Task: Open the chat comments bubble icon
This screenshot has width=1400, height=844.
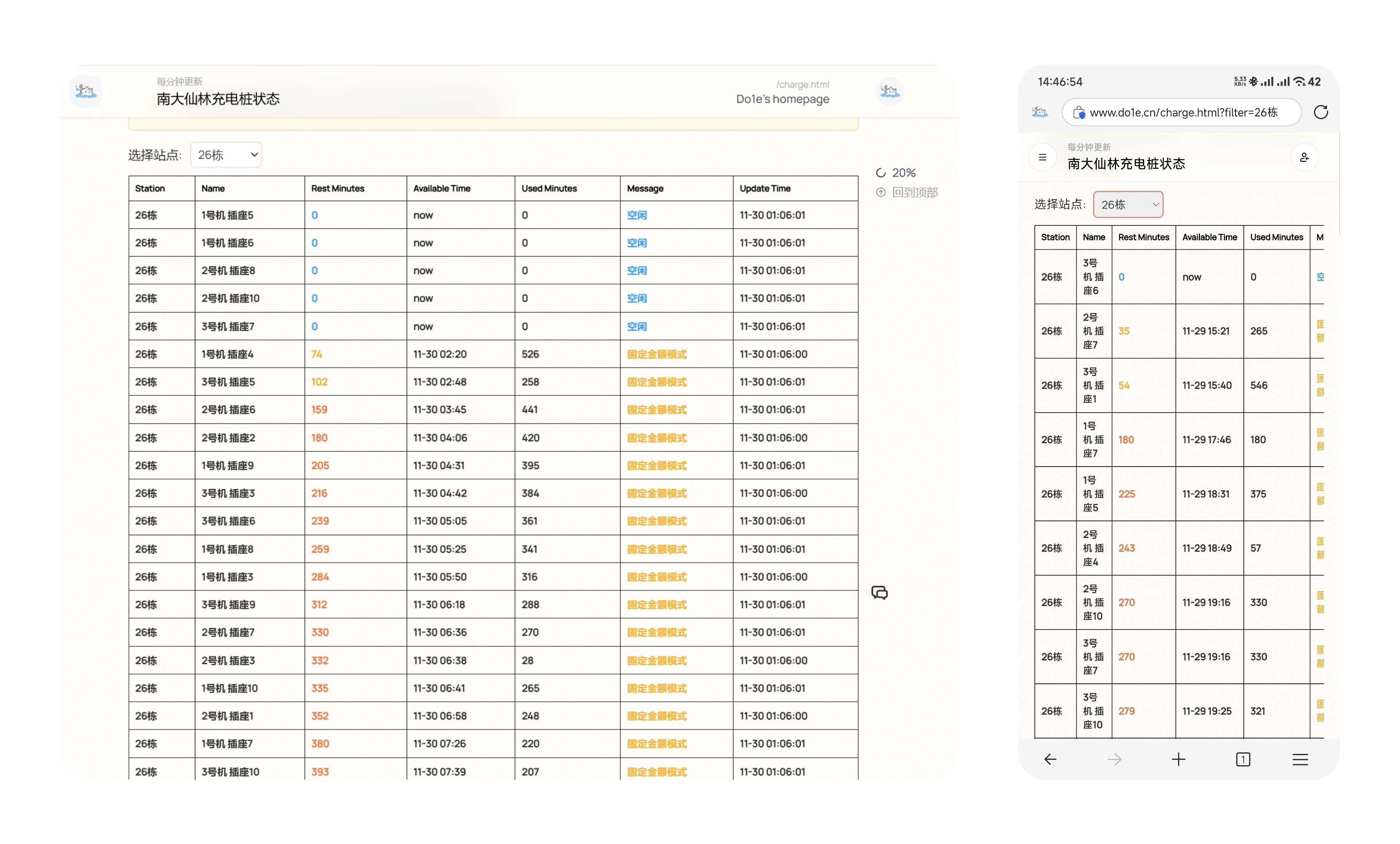Action: tap(879, 593)
